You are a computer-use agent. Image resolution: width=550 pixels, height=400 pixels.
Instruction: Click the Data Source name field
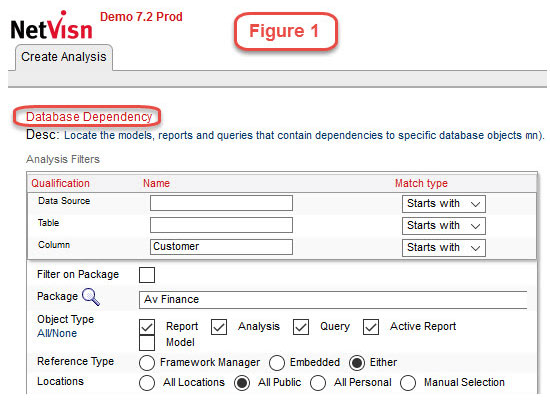221,203
